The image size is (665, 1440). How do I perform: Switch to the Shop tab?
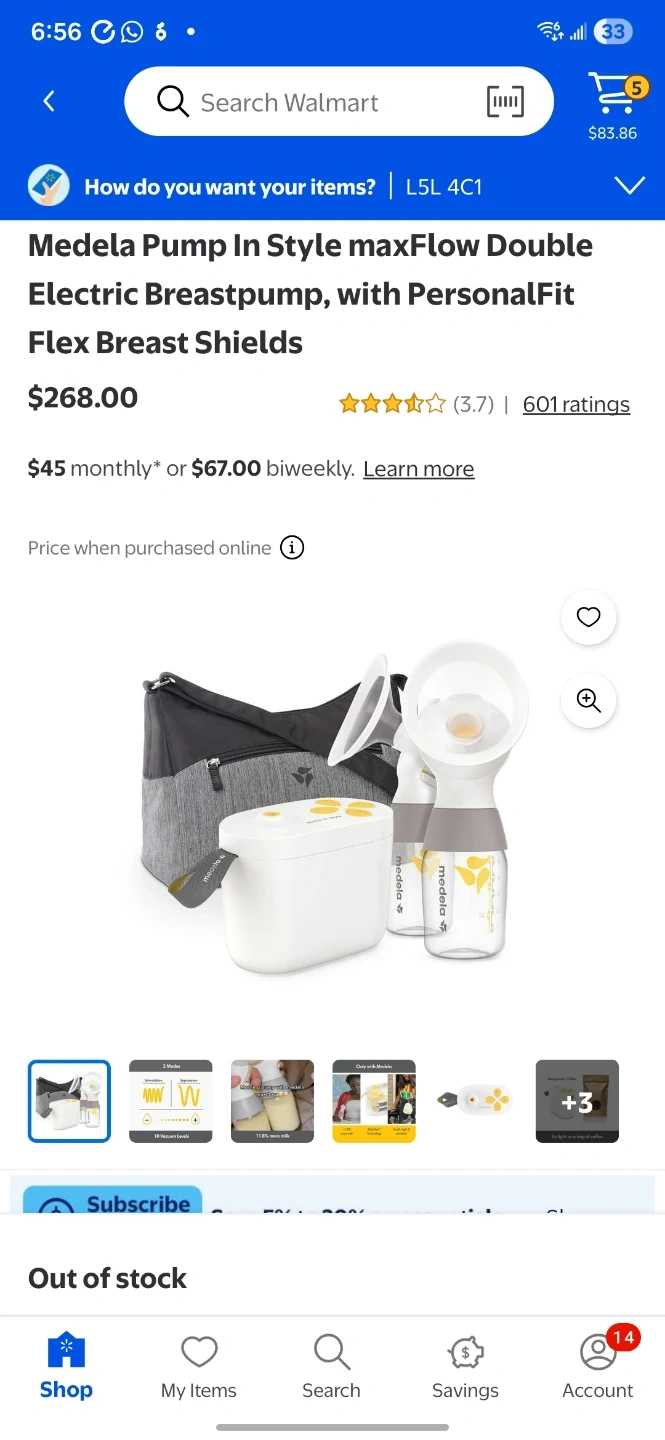(66, 1366)
